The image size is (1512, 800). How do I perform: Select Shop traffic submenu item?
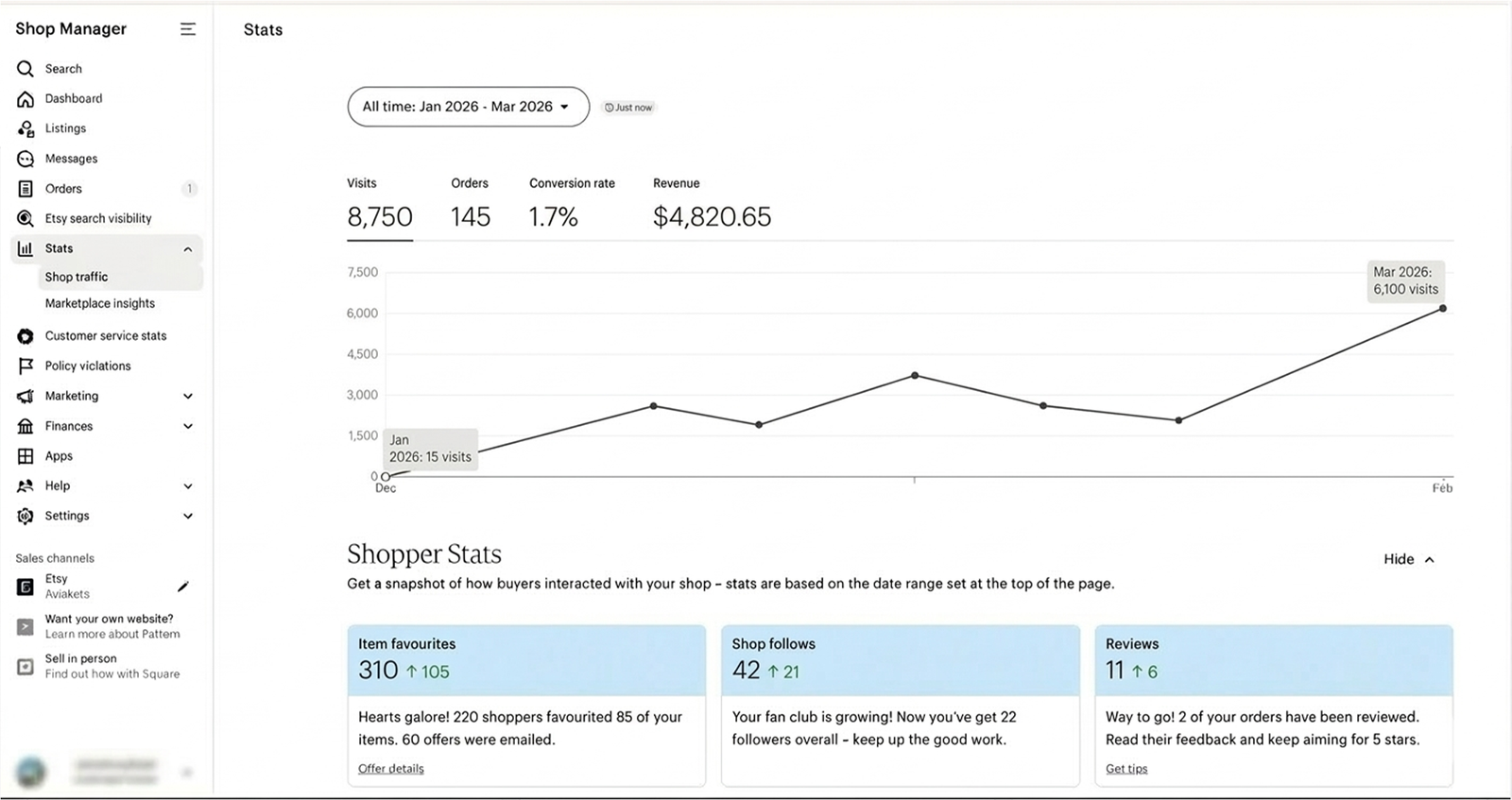(x=77, y=277)
